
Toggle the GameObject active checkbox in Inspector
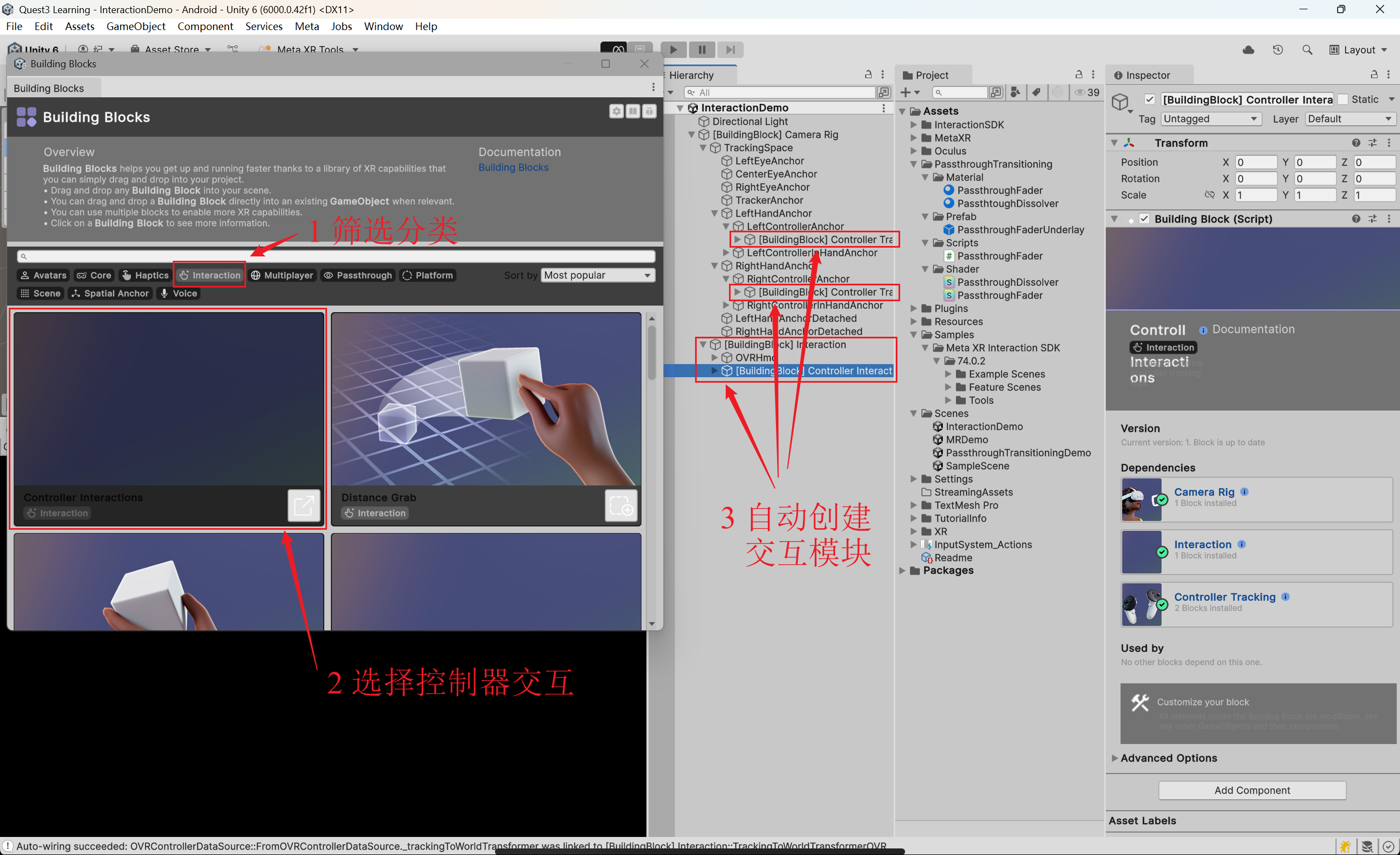(1150, 99)
